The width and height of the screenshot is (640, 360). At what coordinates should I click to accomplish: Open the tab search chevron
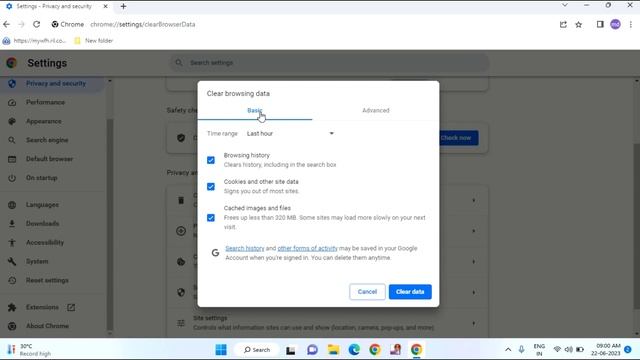pyautogui.click(x=564, y=5)
